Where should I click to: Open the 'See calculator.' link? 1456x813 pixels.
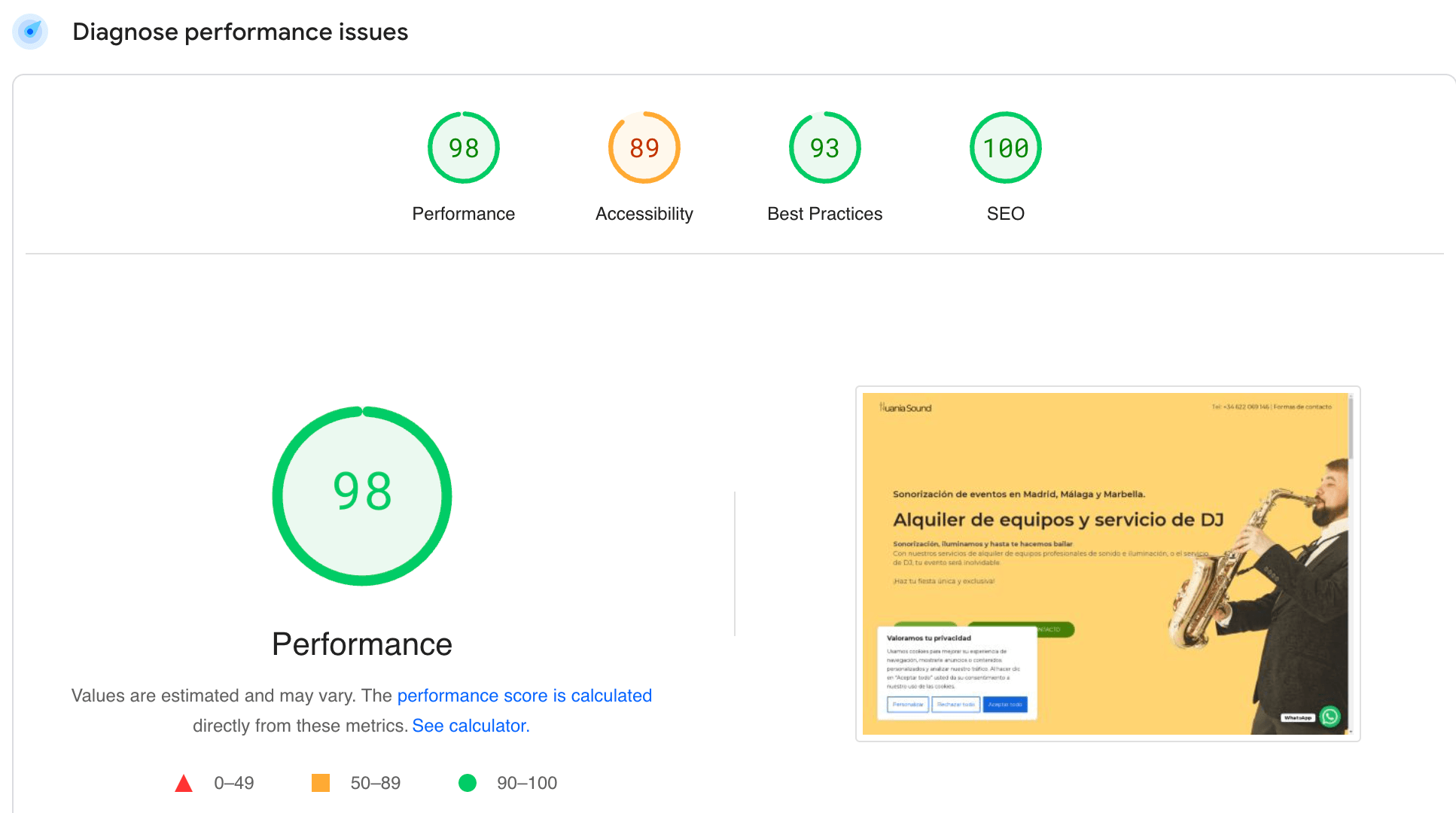click(471, 726)
